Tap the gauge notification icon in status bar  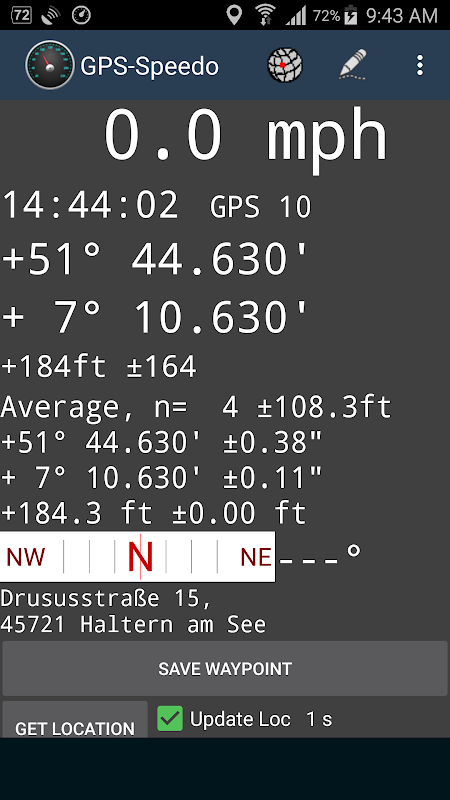(x=81, y=15)
